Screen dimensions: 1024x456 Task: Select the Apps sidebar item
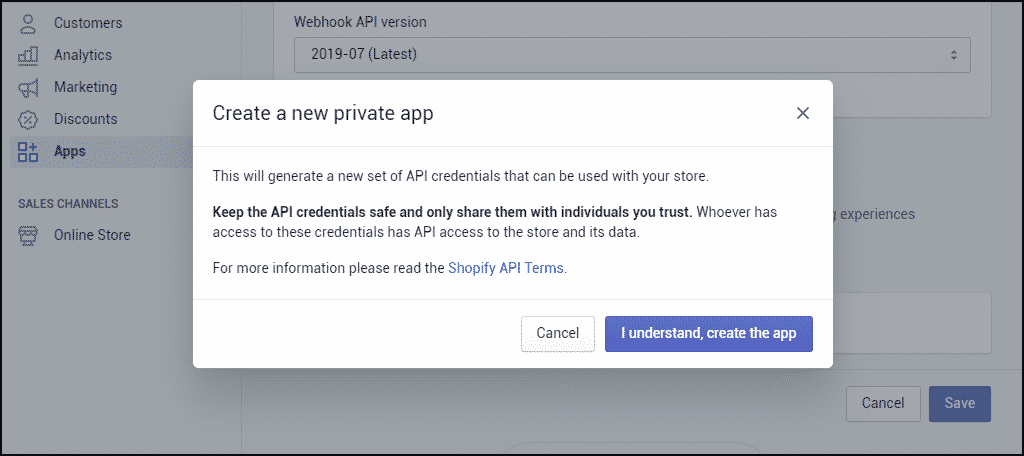70,151
